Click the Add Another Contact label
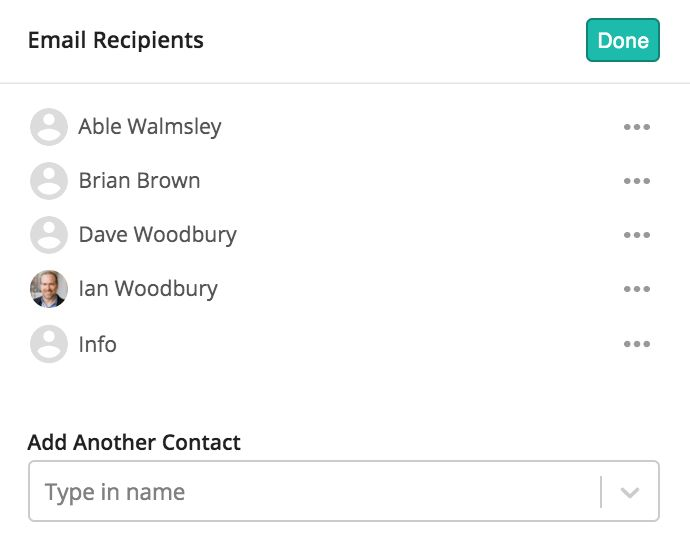The height and width of the screenshot is (536, 690). 134,442
